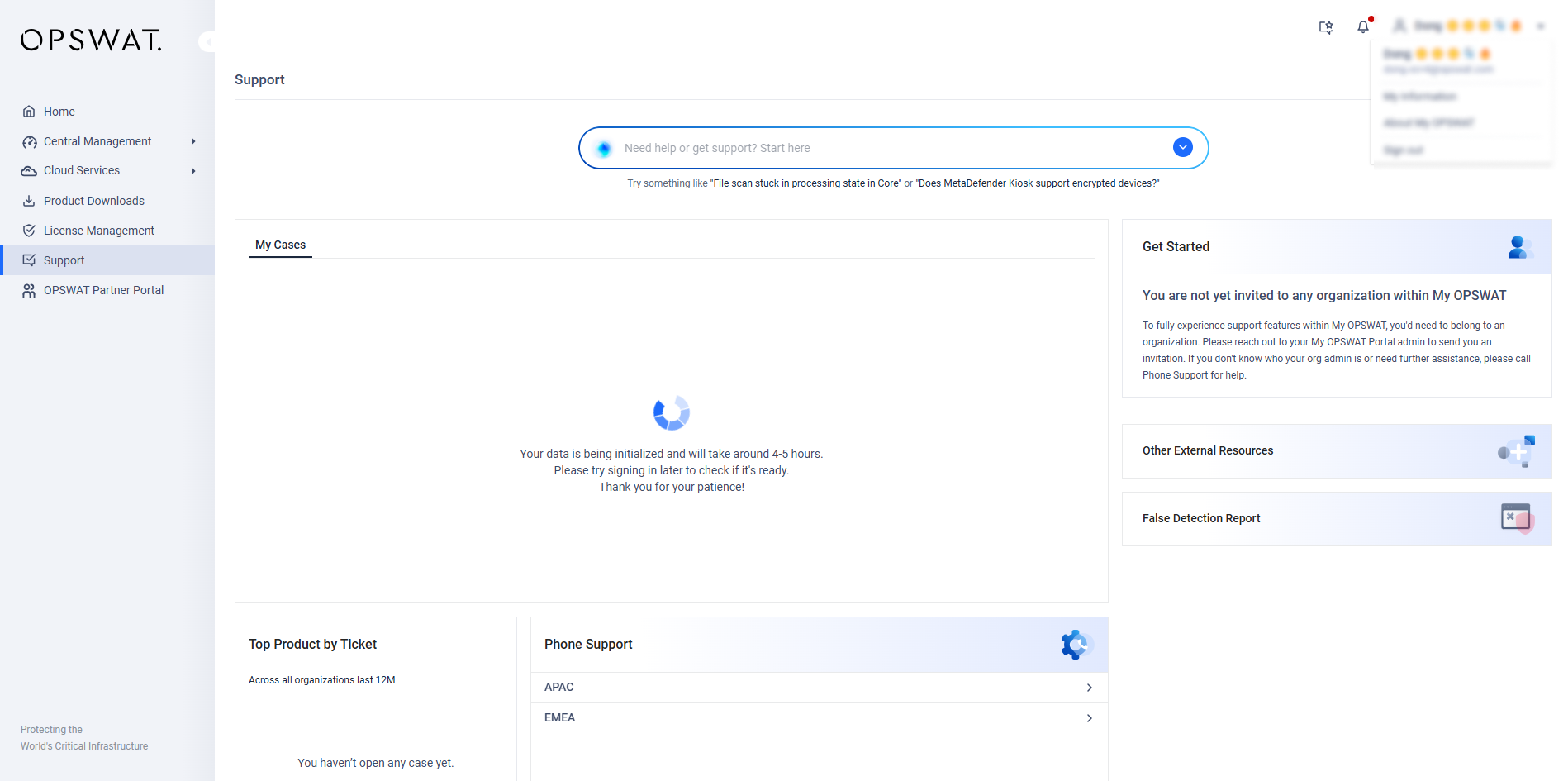Screen dimensions: 1568x781
Task: Open the search box blue dropdown button
Action: click(x=1183, y=147)
